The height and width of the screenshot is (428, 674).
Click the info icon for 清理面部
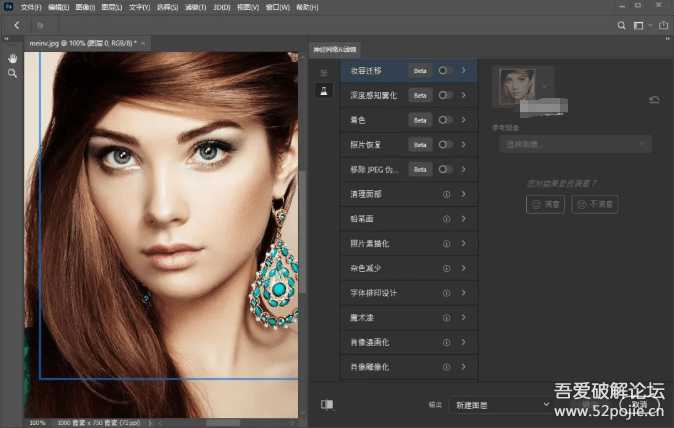coord(447,194)
